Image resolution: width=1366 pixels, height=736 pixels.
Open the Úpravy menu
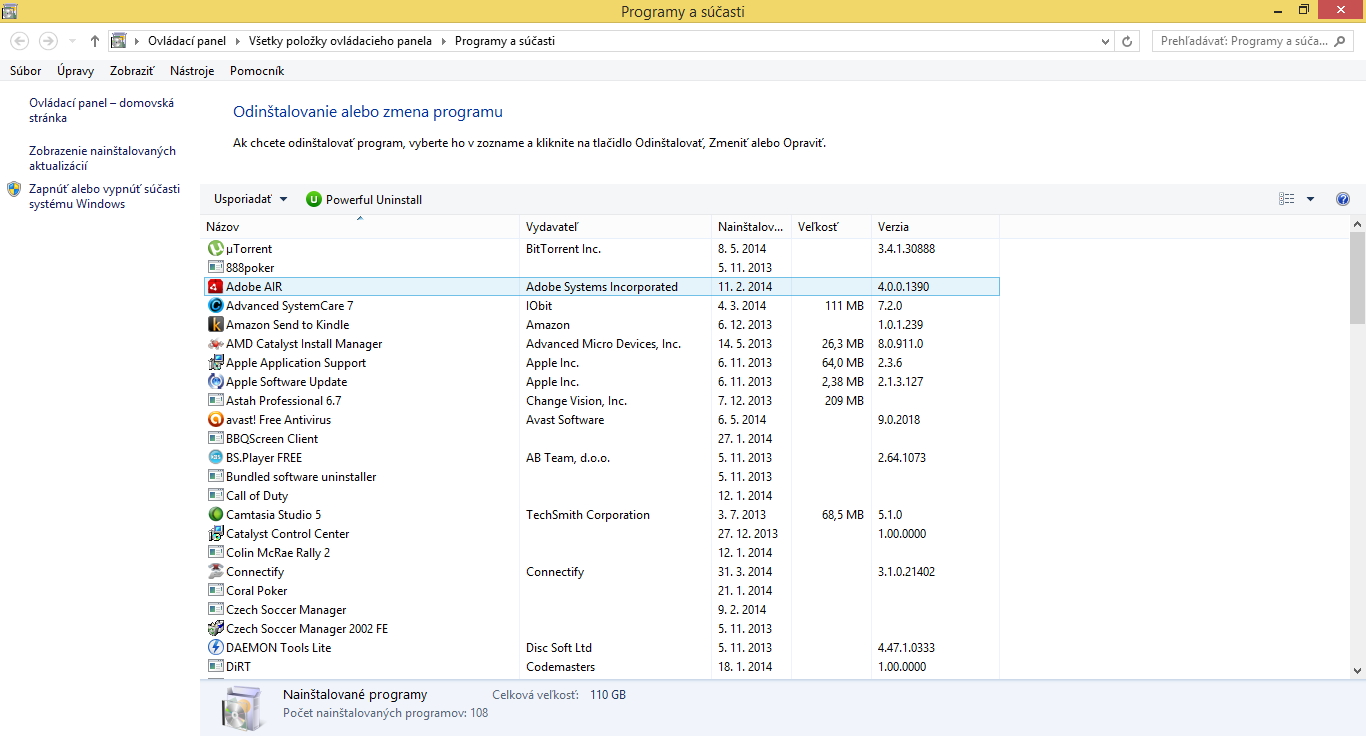[x=76, y=71]
